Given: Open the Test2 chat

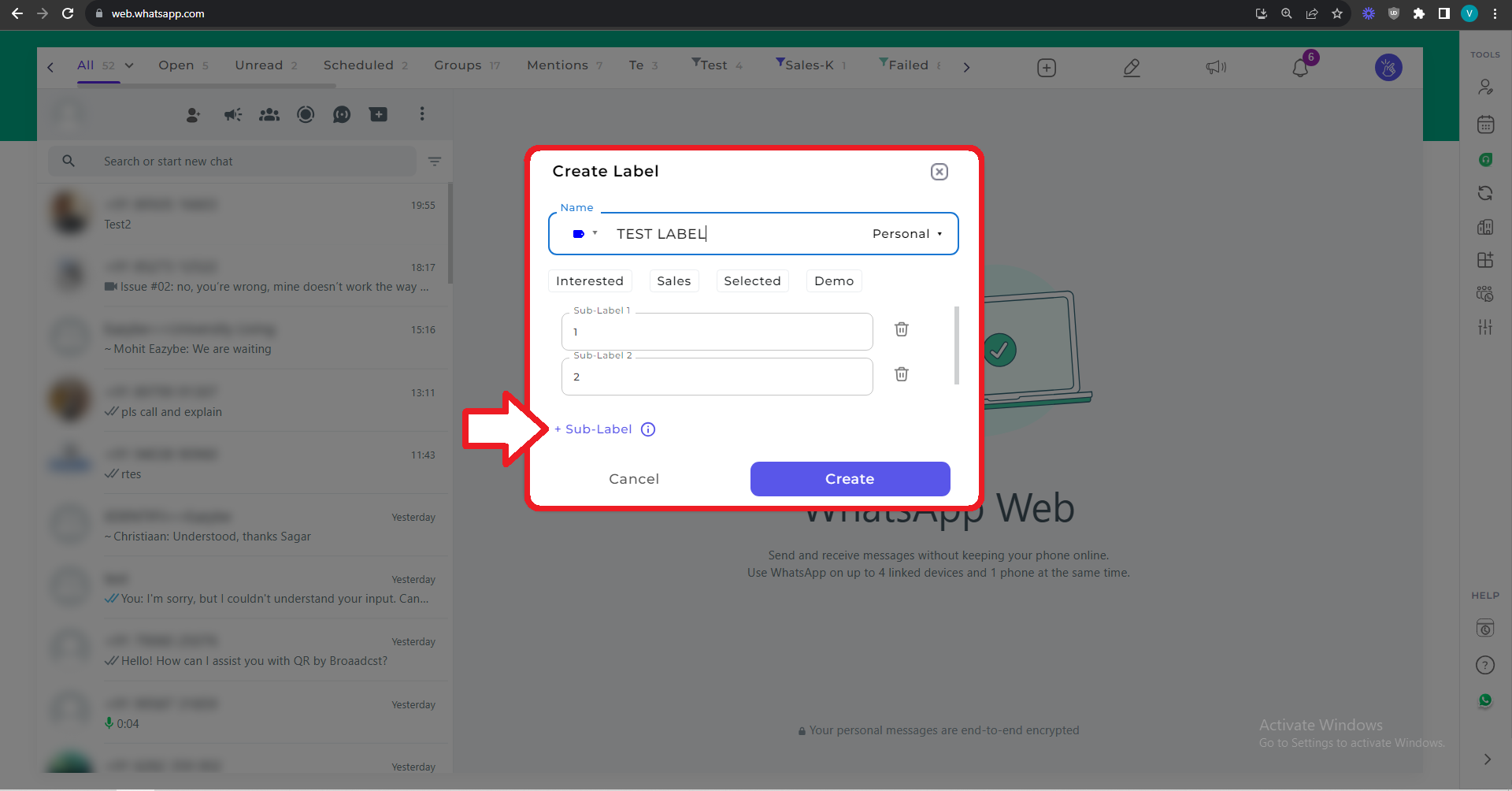Looking at the screenshot, I should [x=244, y=214].
